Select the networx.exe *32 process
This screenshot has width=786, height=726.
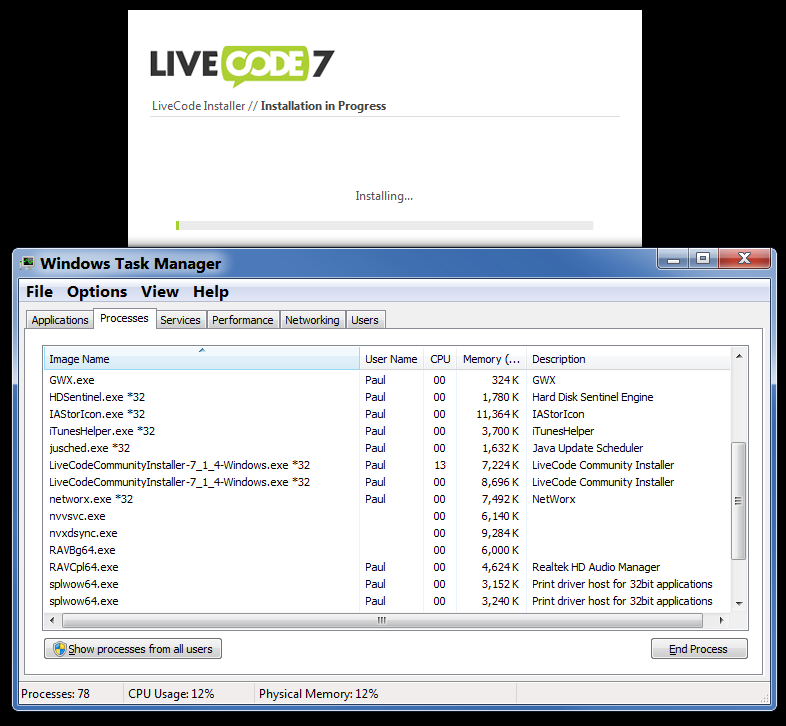coord(387,499)
